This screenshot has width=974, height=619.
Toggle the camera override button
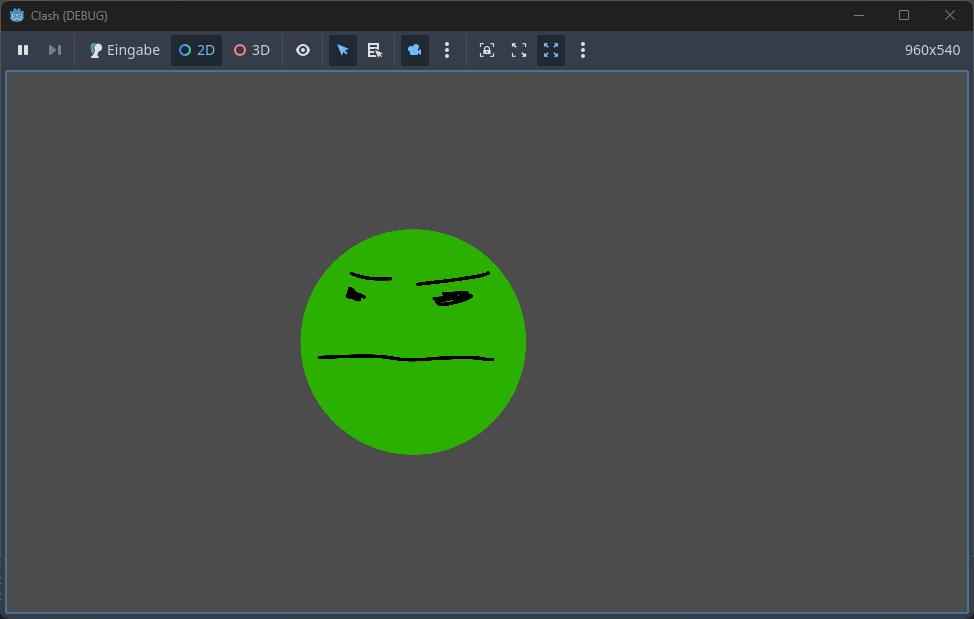point(415,50)
